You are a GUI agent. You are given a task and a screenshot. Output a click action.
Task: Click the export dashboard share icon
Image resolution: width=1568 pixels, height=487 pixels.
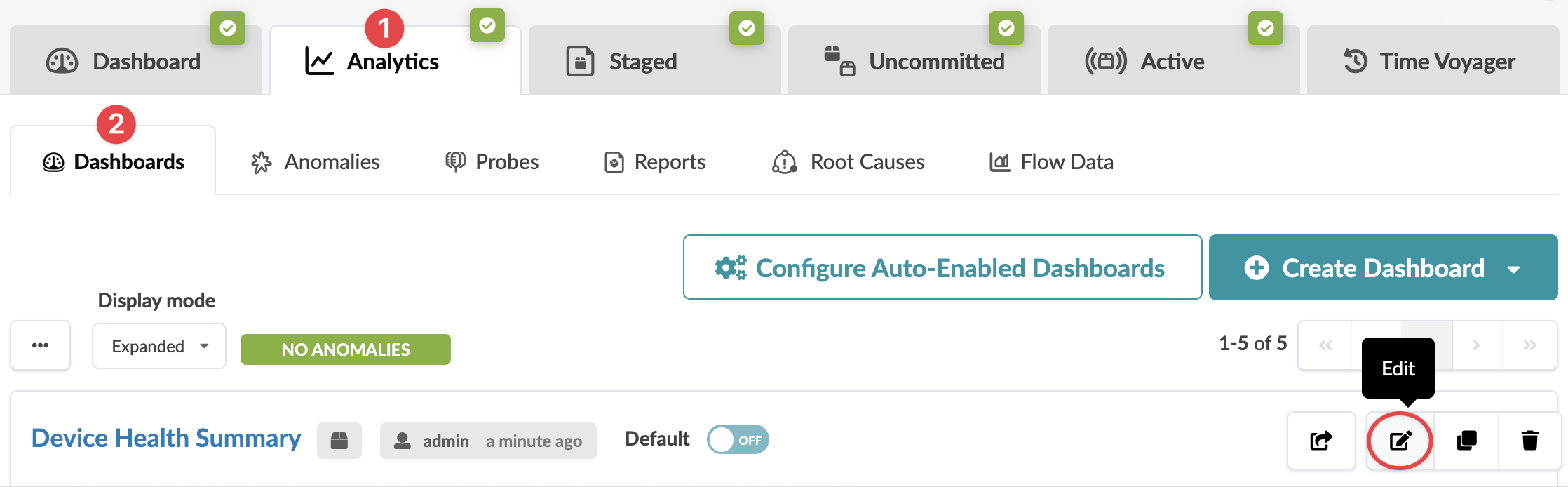(1321, 441)
